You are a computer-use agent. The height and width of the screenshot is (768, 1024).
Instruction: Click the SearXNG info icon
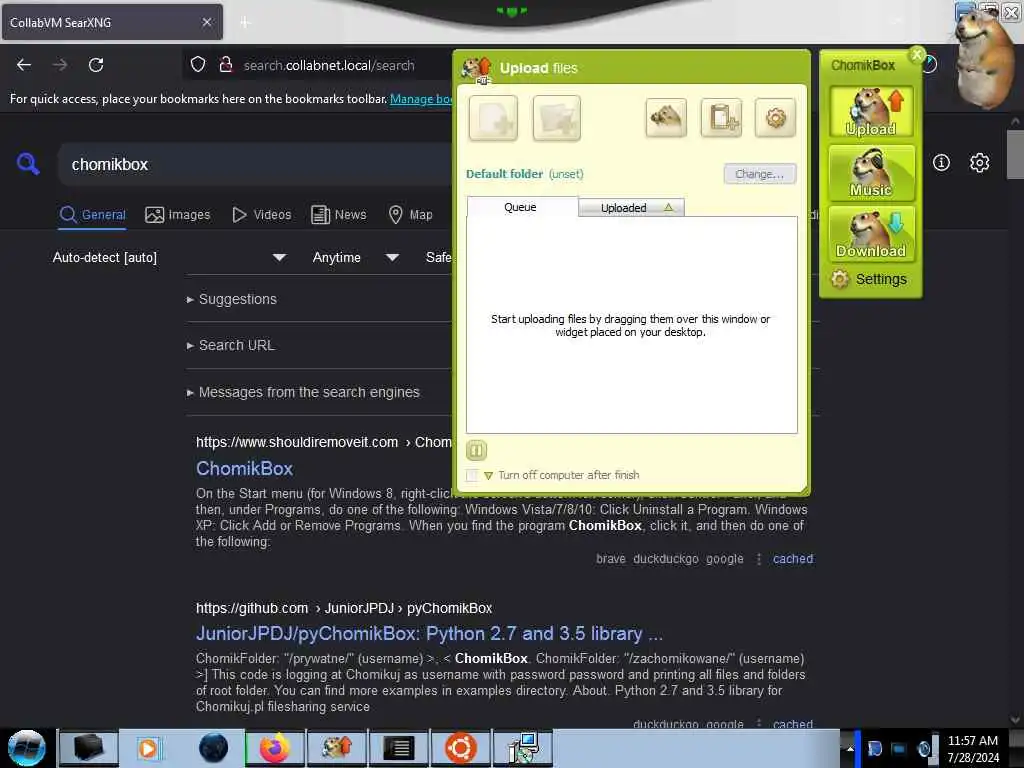point(941,163)
